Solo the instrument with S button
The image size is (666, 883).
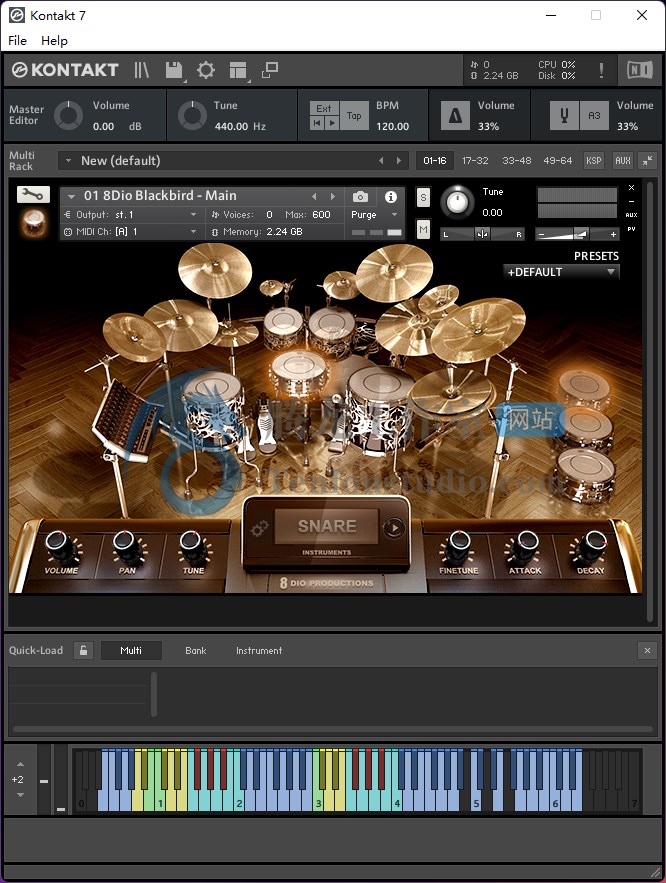(423, 198)
